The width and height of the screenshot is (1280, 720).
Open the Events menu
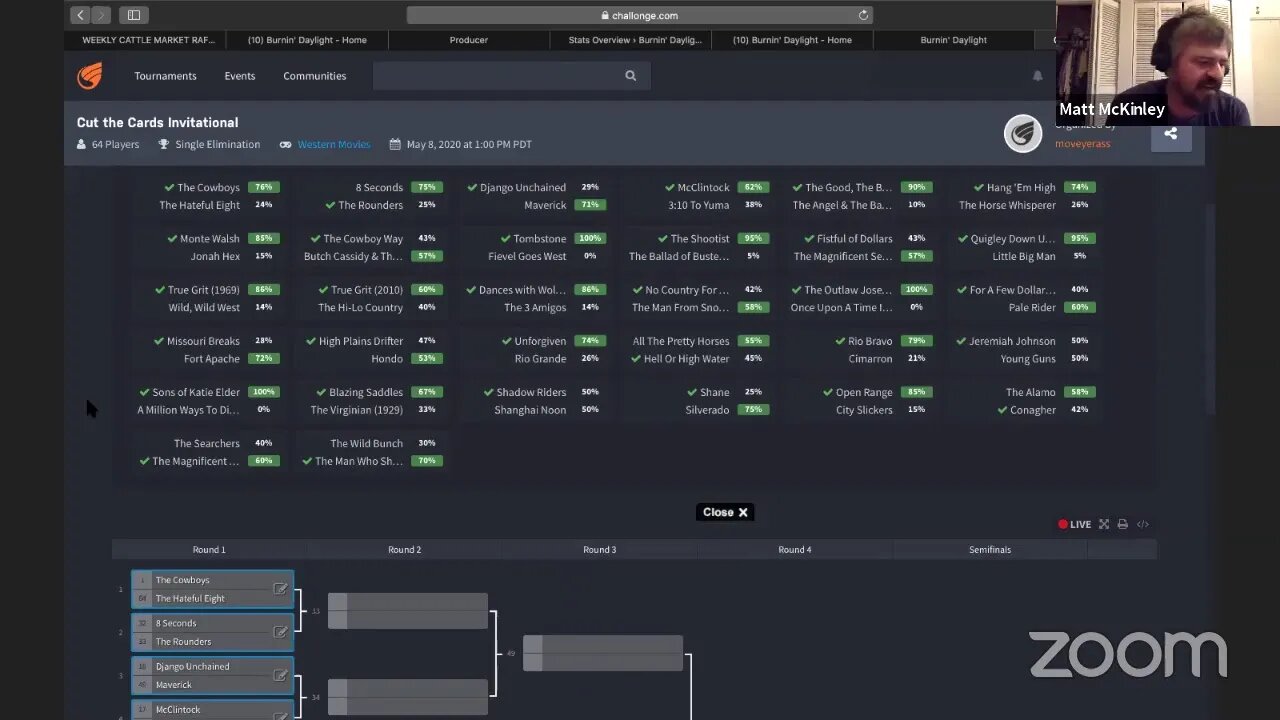pos(240,76)
